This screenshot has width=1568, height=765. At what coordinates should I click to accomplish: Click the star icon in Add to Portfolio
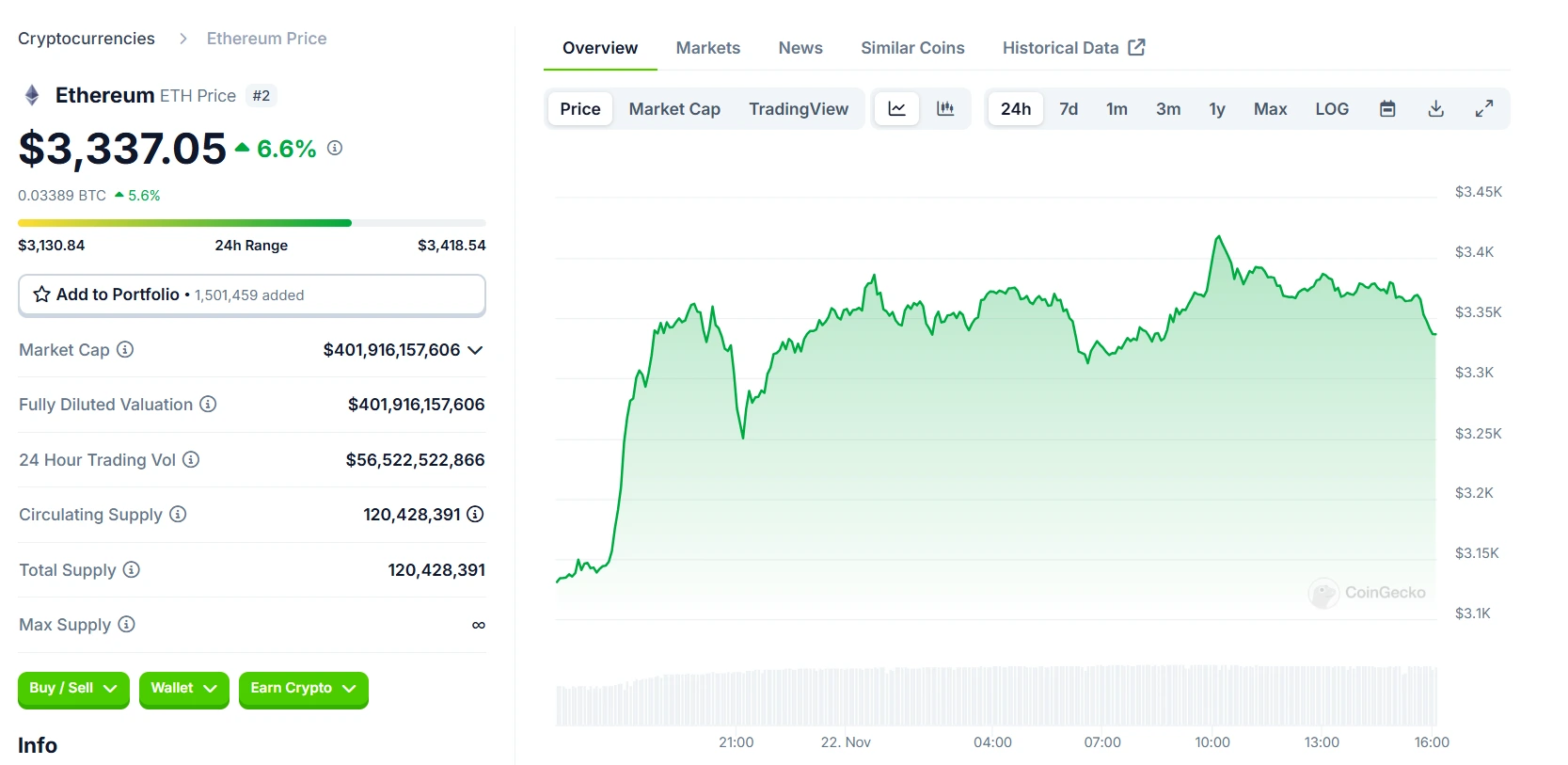[41, 295]
